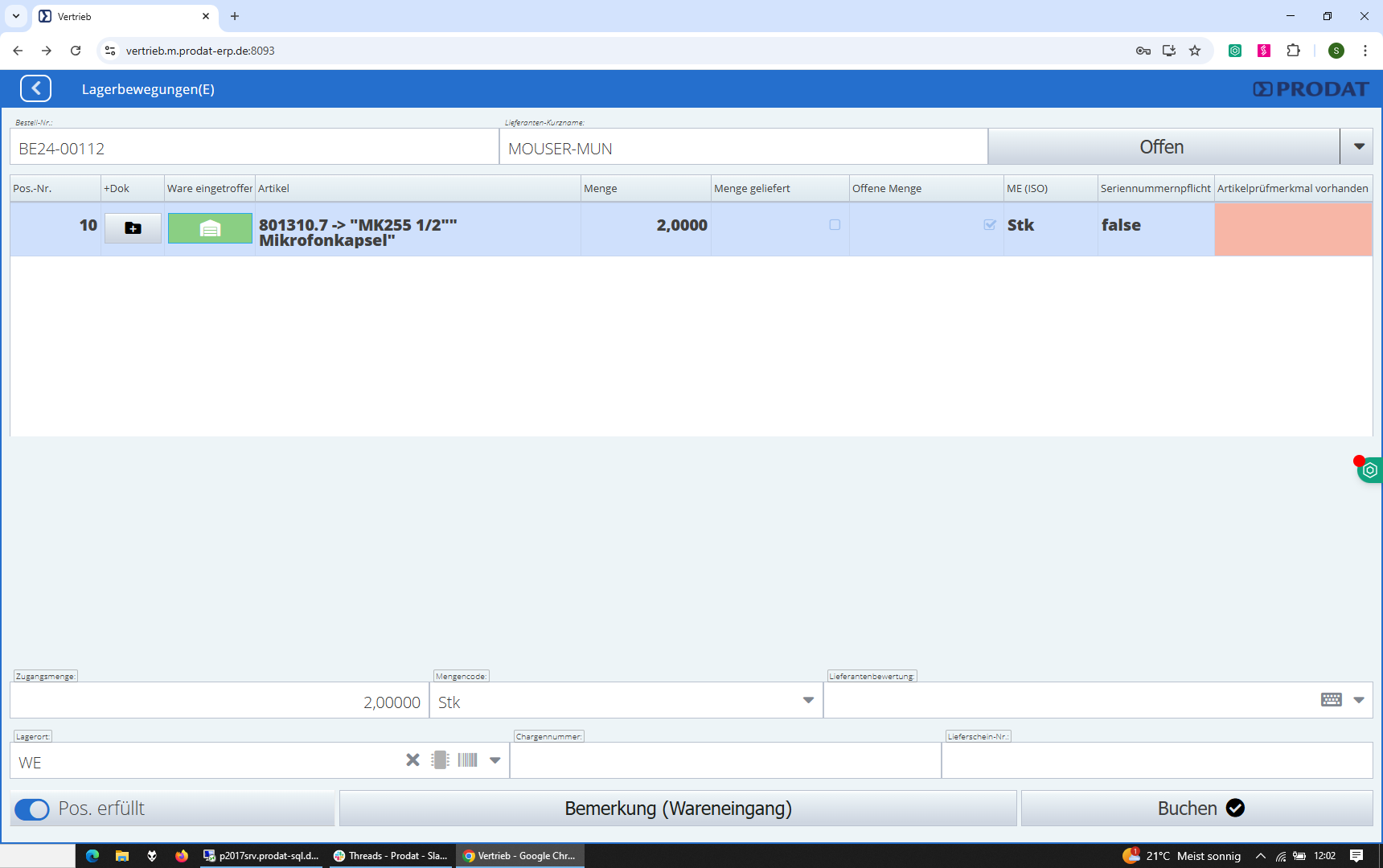Toggle the Offene Menge checkbox in row 10
The height and width of the screenshot is (868, 1383).
(990, 225)
